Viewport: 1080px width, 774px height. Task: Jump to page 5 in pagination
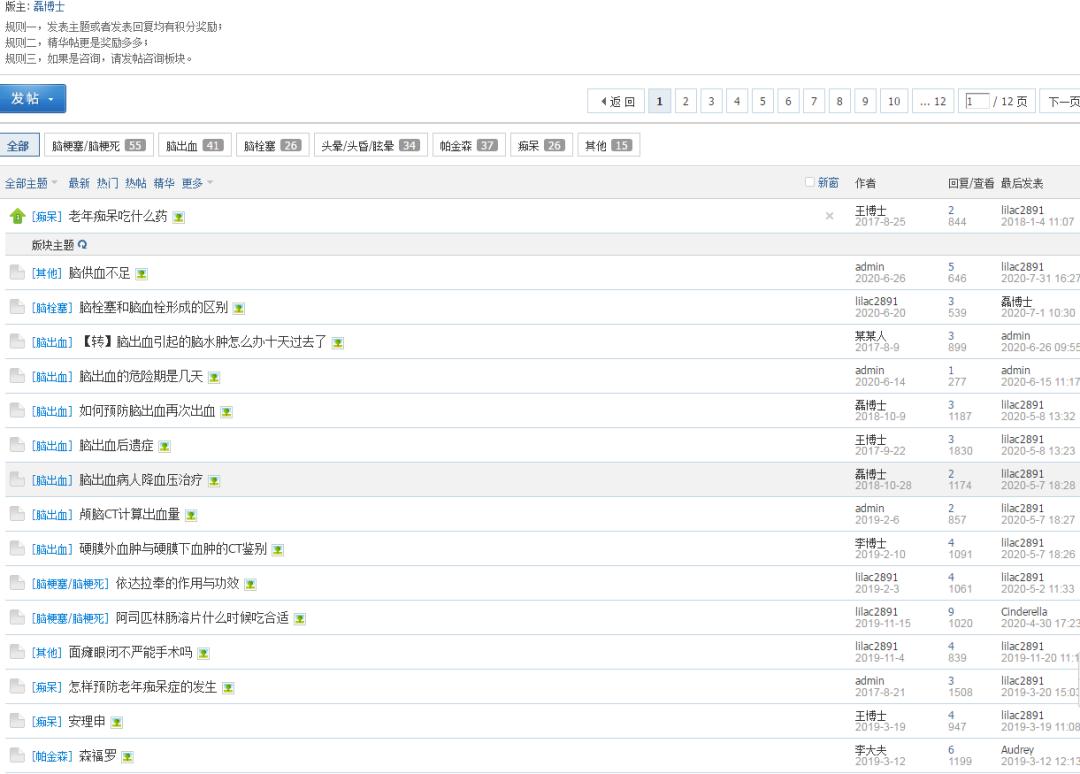pyautogui.click(x=763, y=102)
